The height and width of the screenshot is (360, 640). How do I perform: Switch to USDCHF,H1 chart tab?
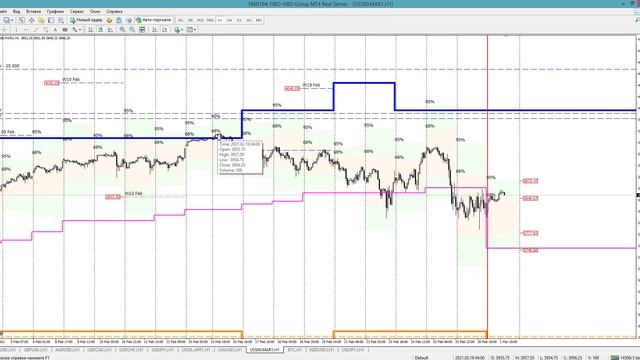[x=131, y=350]
